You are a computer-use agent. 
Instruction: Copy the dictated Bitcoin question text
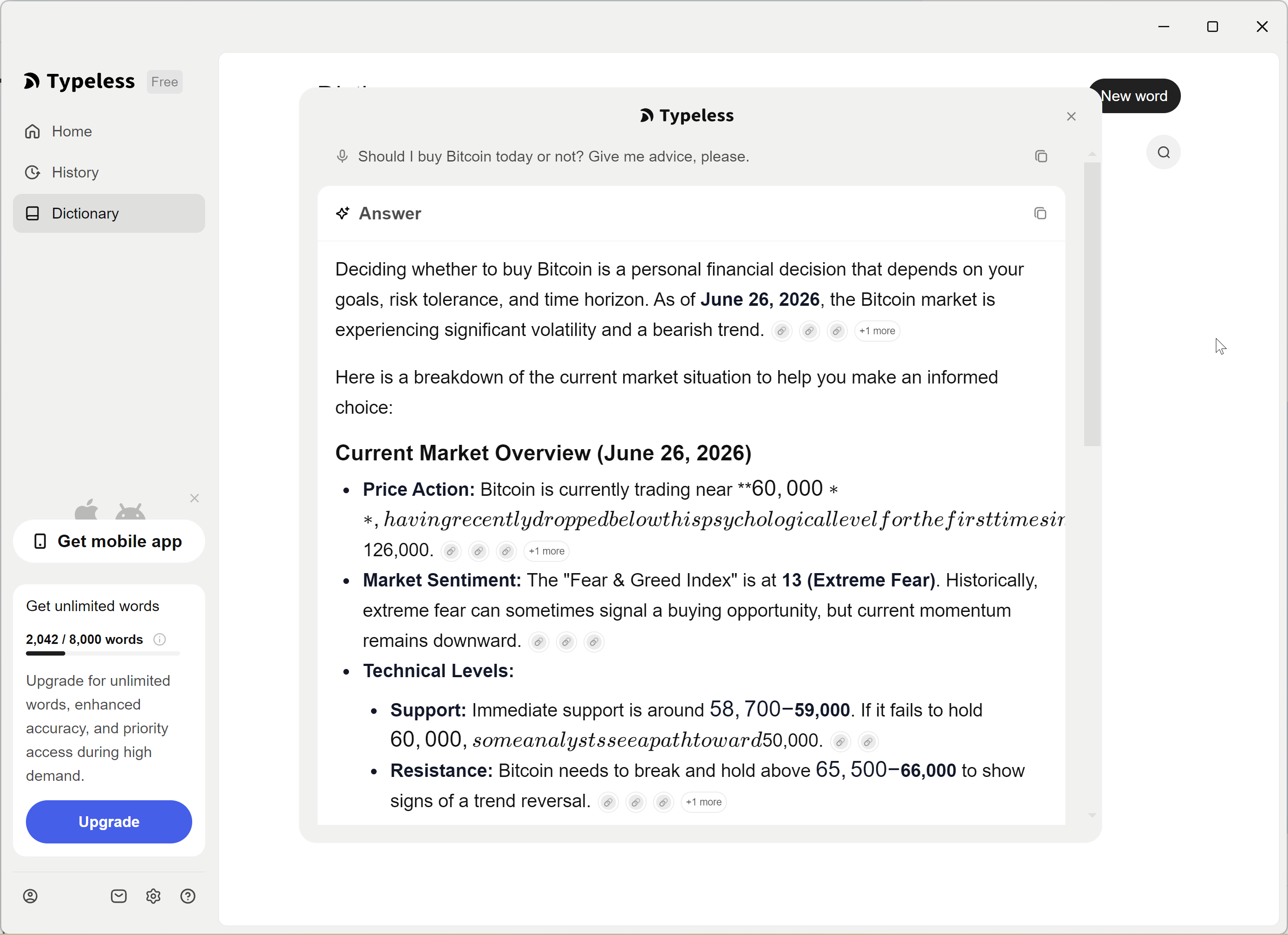click(x=1041, y=156)
